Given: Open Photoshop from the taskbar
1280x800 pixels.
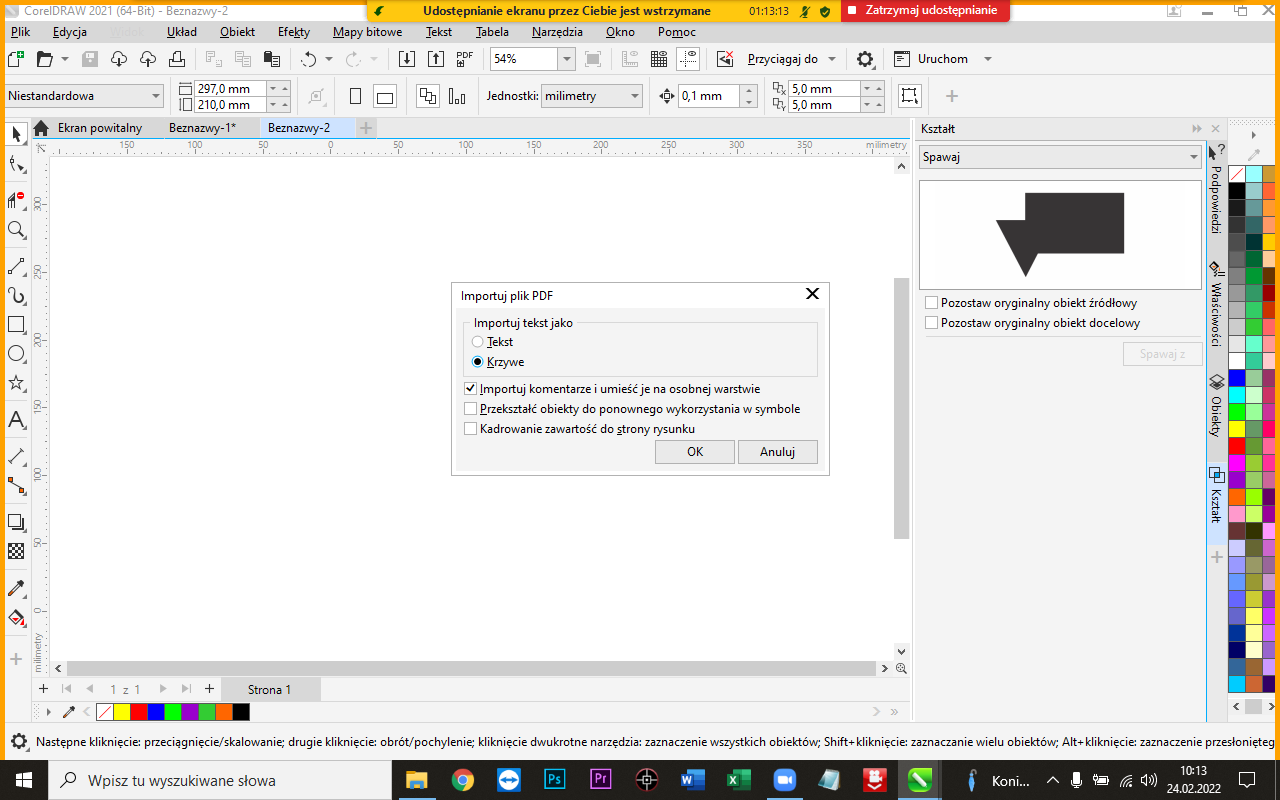Looking at the screenshot, I should coord(555,780).
